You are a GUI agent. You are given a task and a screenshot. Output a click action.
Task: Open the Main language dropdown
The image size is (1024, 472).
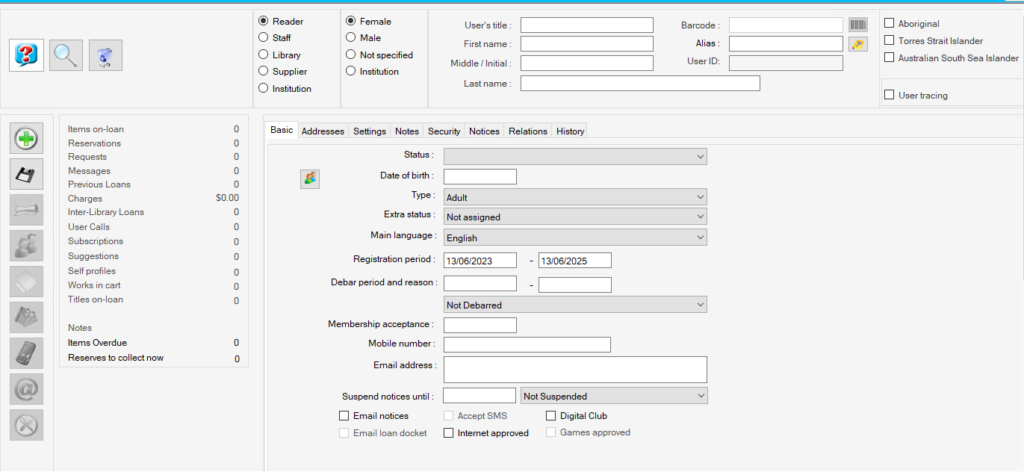575,238
